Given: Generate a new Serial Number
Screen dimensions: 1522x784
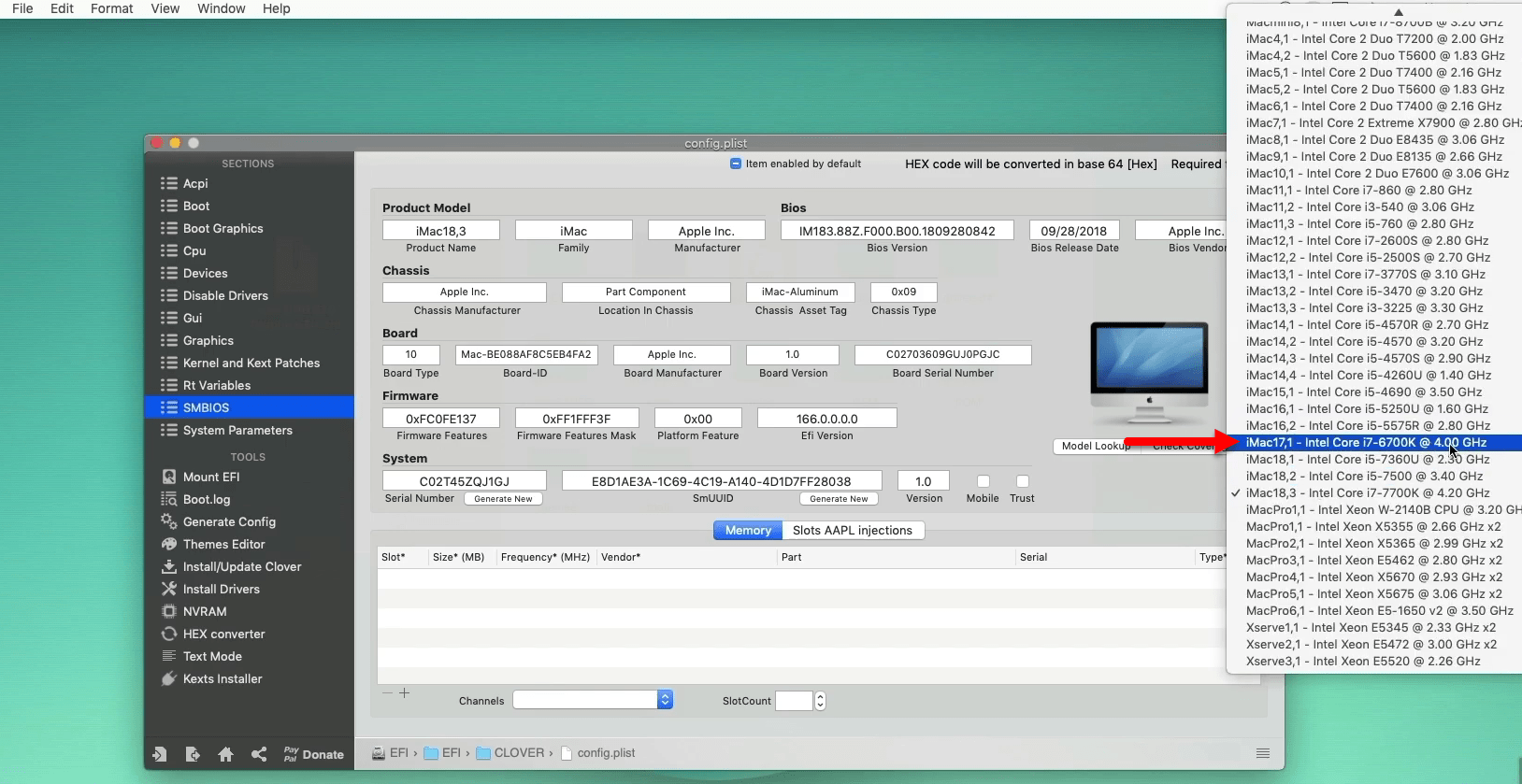Looking at the screenshot, I should point(503,499).
